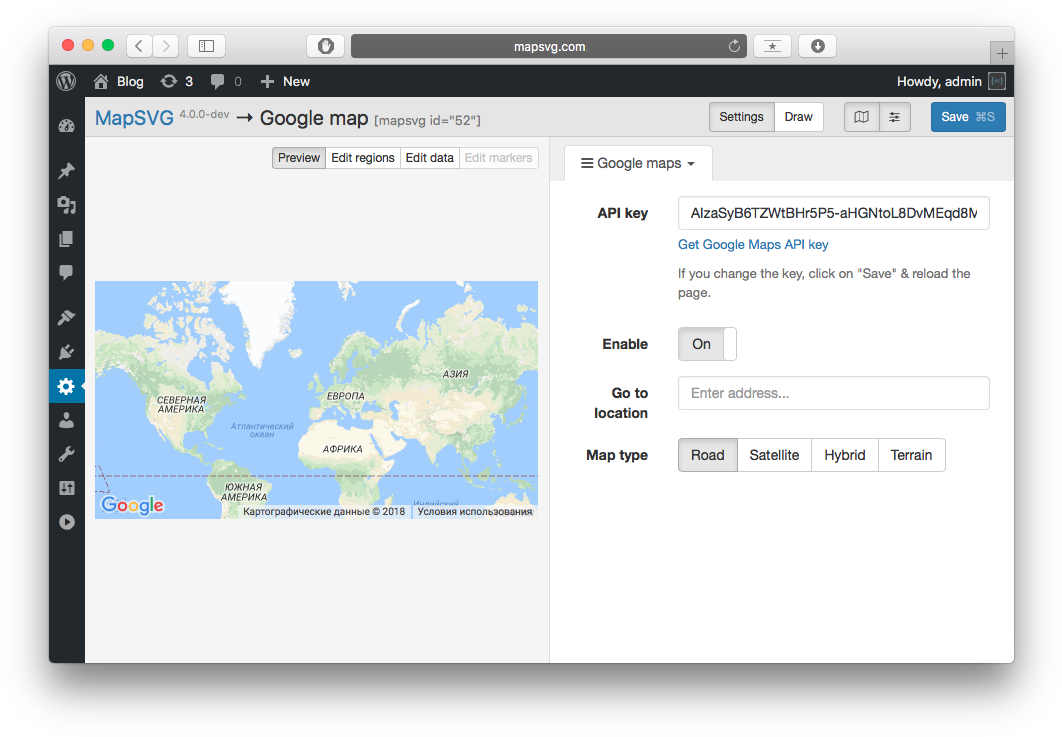Reload the page in Safari

(734, 46)
